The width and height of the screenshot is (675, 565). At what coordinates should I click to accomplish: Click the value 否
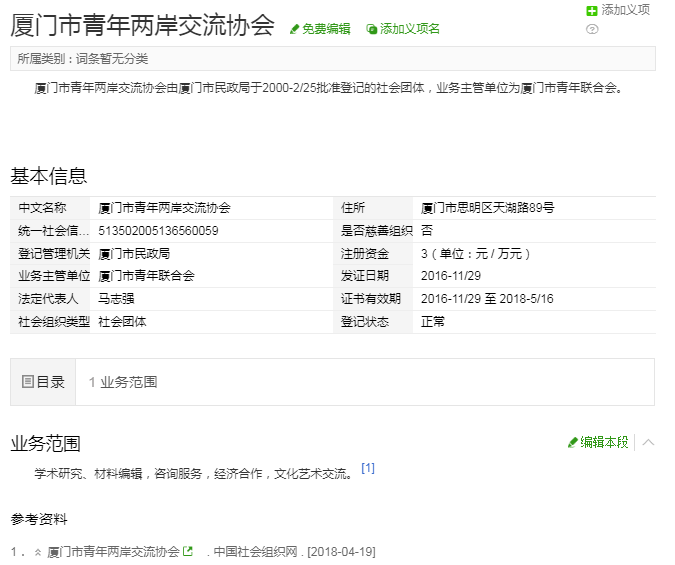[427, 231]
